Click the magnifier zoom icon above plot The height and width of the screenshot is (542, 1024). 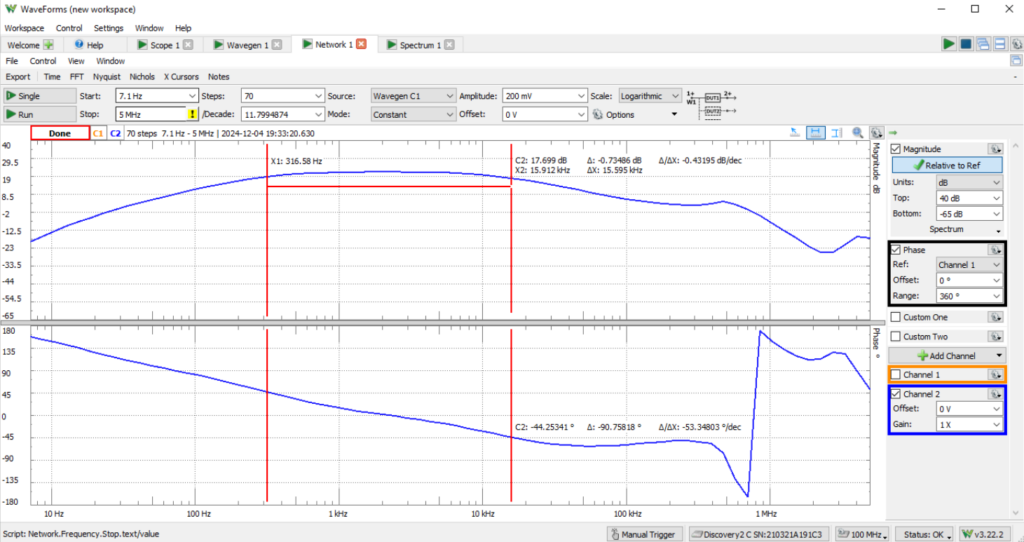pyautogui.click(x=857, y=132)
